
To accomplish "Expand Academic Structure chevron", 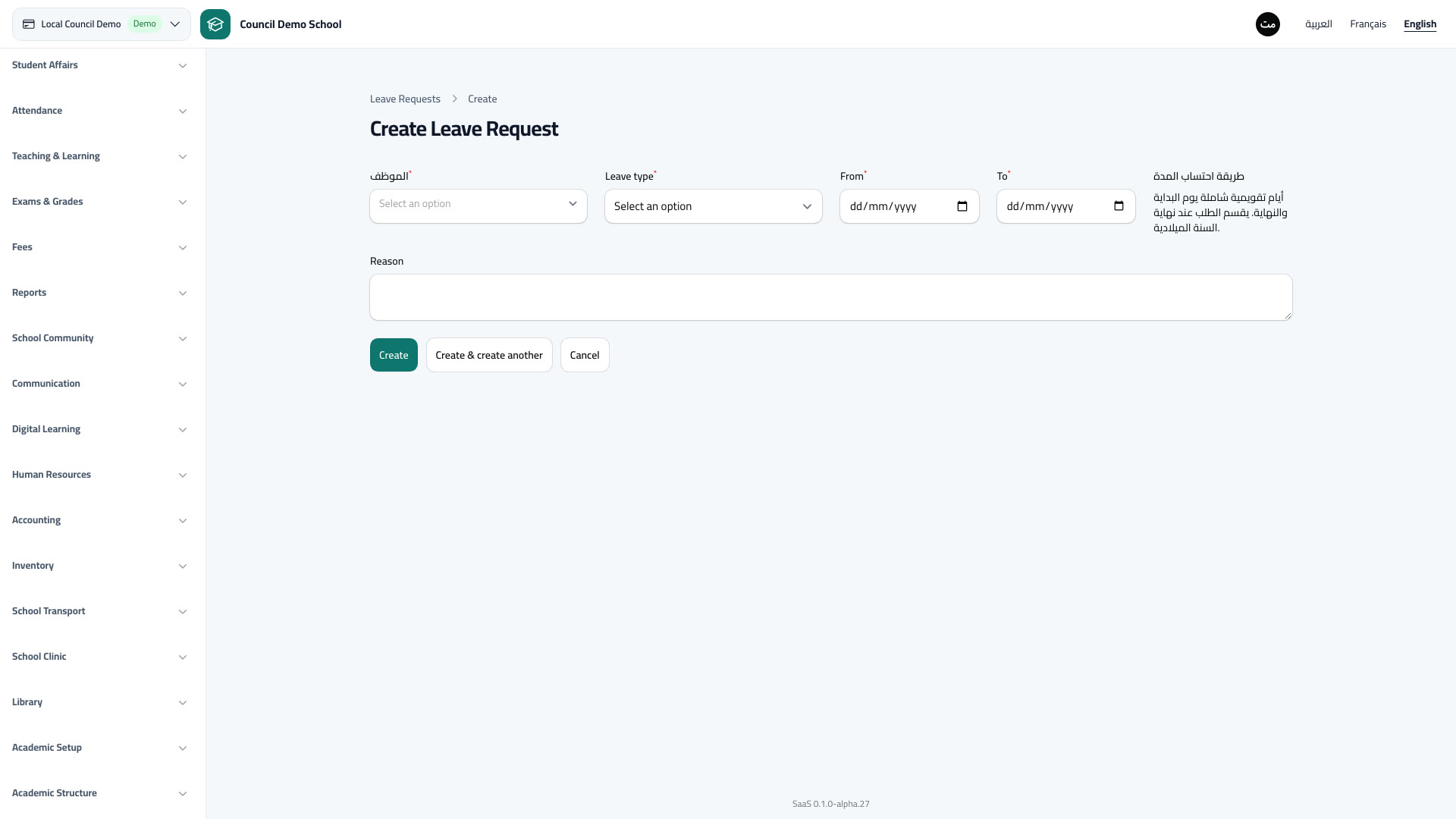I will pyautogui.click(x=183, y=794).
